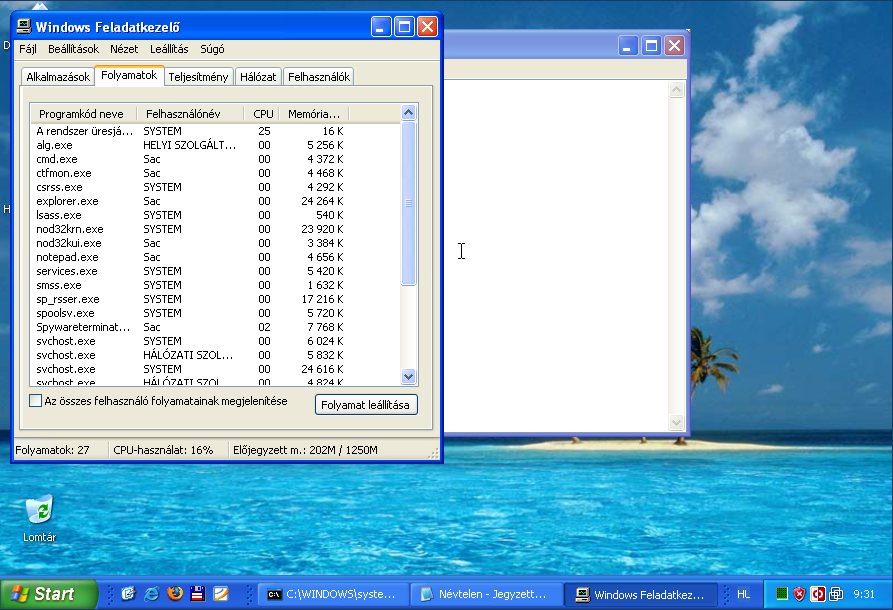Open the Beállítások menu
This screenshot has height=610, width=893.
pyautogui.click(x=73, y=49)
